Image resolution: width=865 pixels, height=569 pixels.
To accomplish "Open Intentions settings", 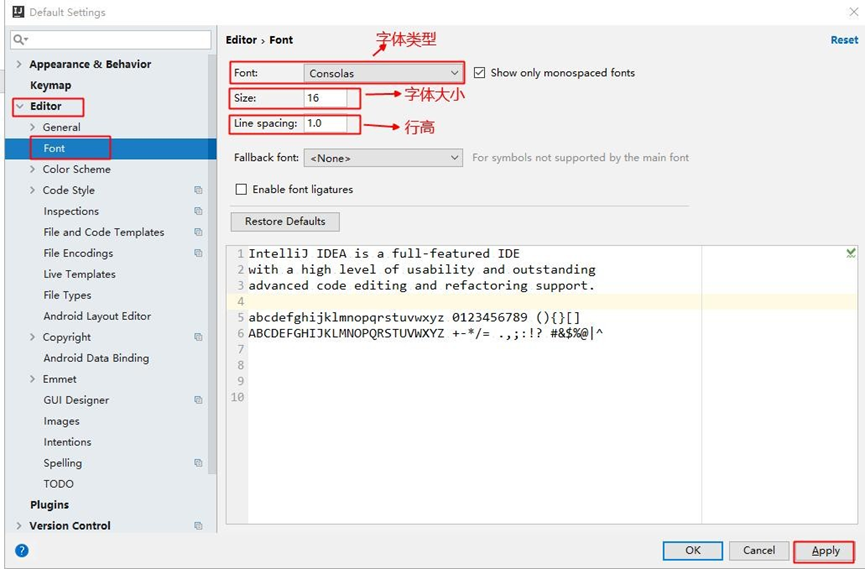I will coord(67,442).
